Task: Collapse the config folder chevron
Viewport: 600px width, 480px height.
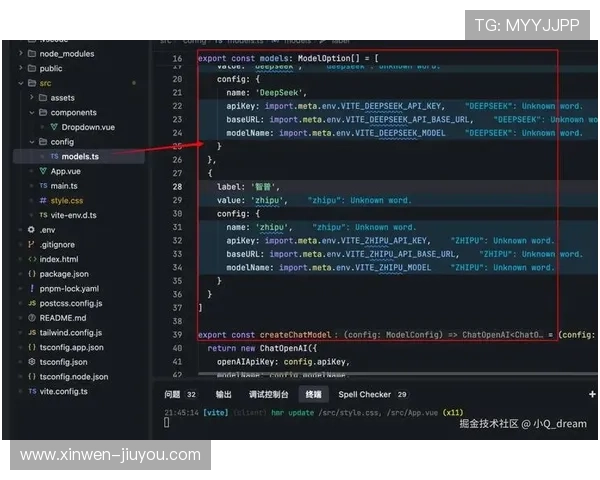Action: tap(32, 142)
